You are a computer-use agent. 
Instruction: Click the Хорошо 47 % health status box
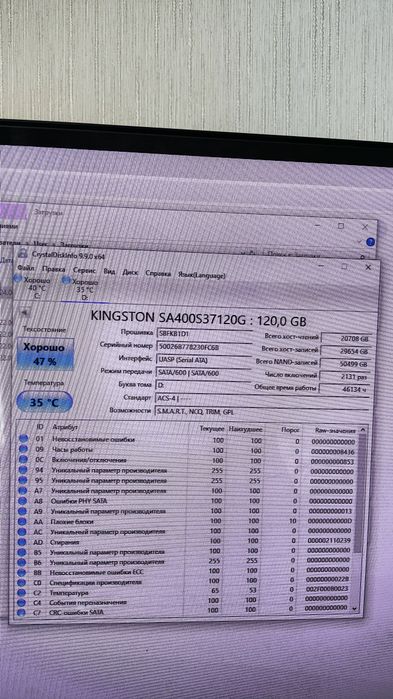point(45,354)
